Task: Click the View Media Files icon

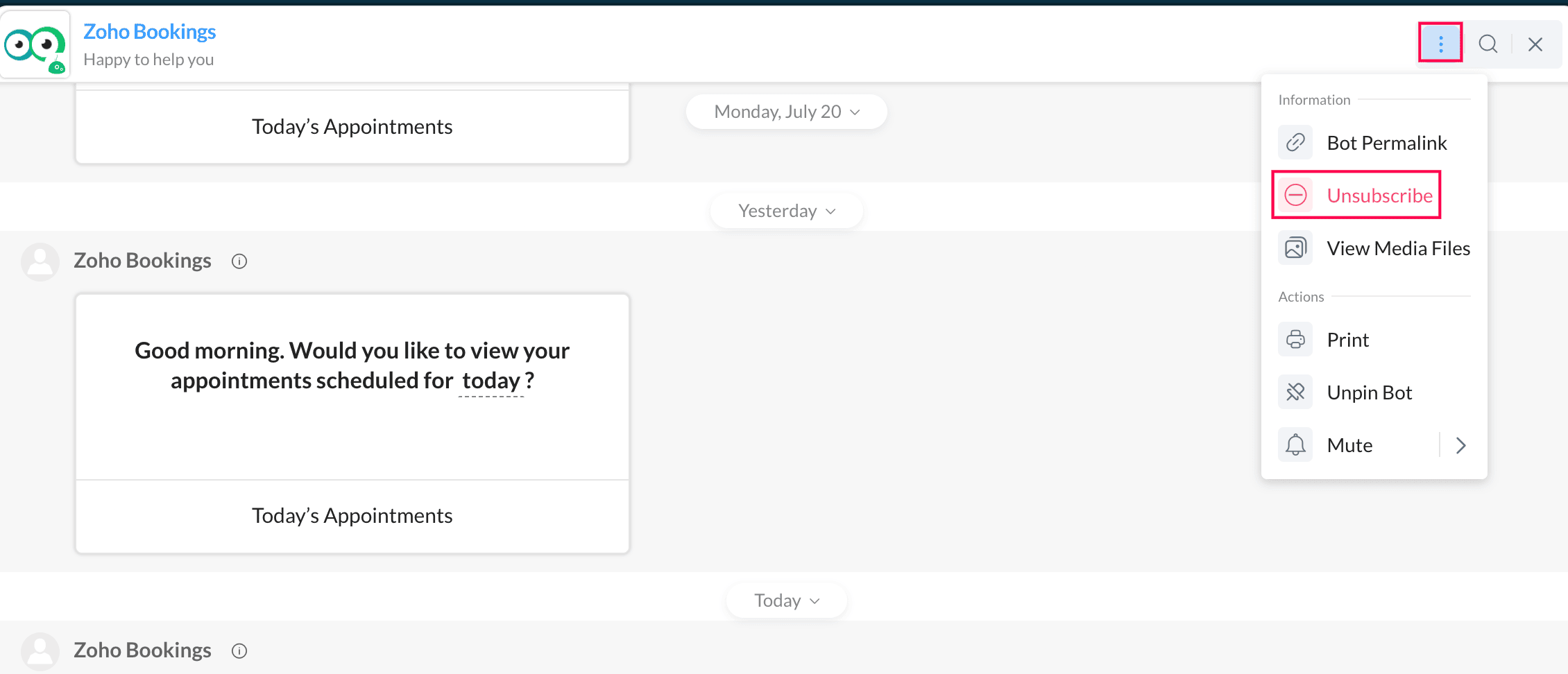Action: click(x=1295, y=248)
